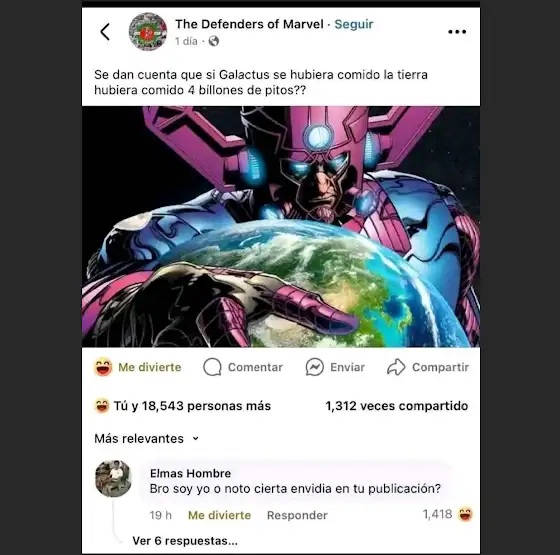Viewport: 560px width, 555px height.
Task: Open the 1,418 laughing reaction on the comment
Action: 448,514
